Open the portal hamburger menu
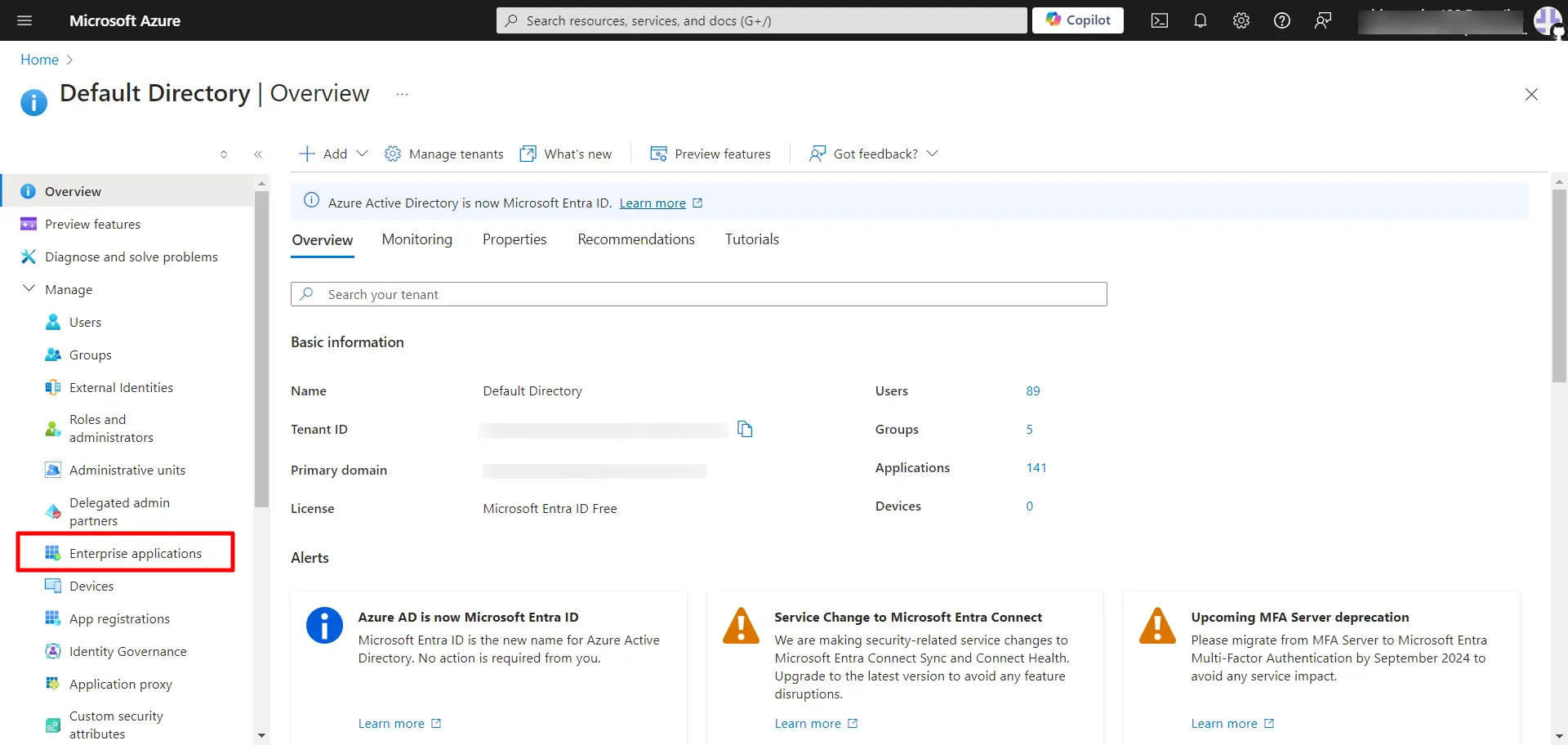Screen dimensions: 1568x745 24,20
